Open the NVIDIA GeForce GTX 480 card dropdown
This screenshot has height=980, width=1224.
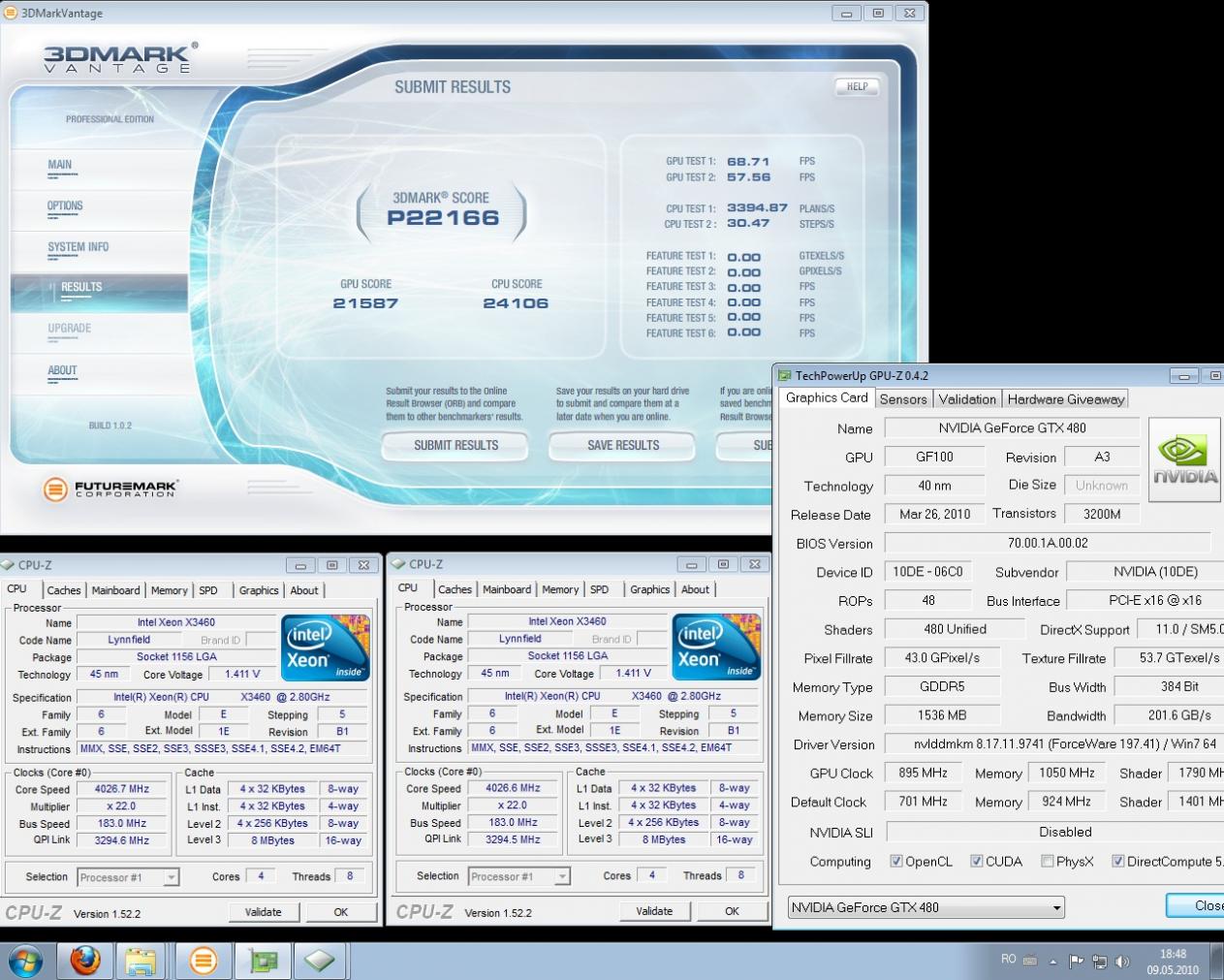[x=926, y=907]
